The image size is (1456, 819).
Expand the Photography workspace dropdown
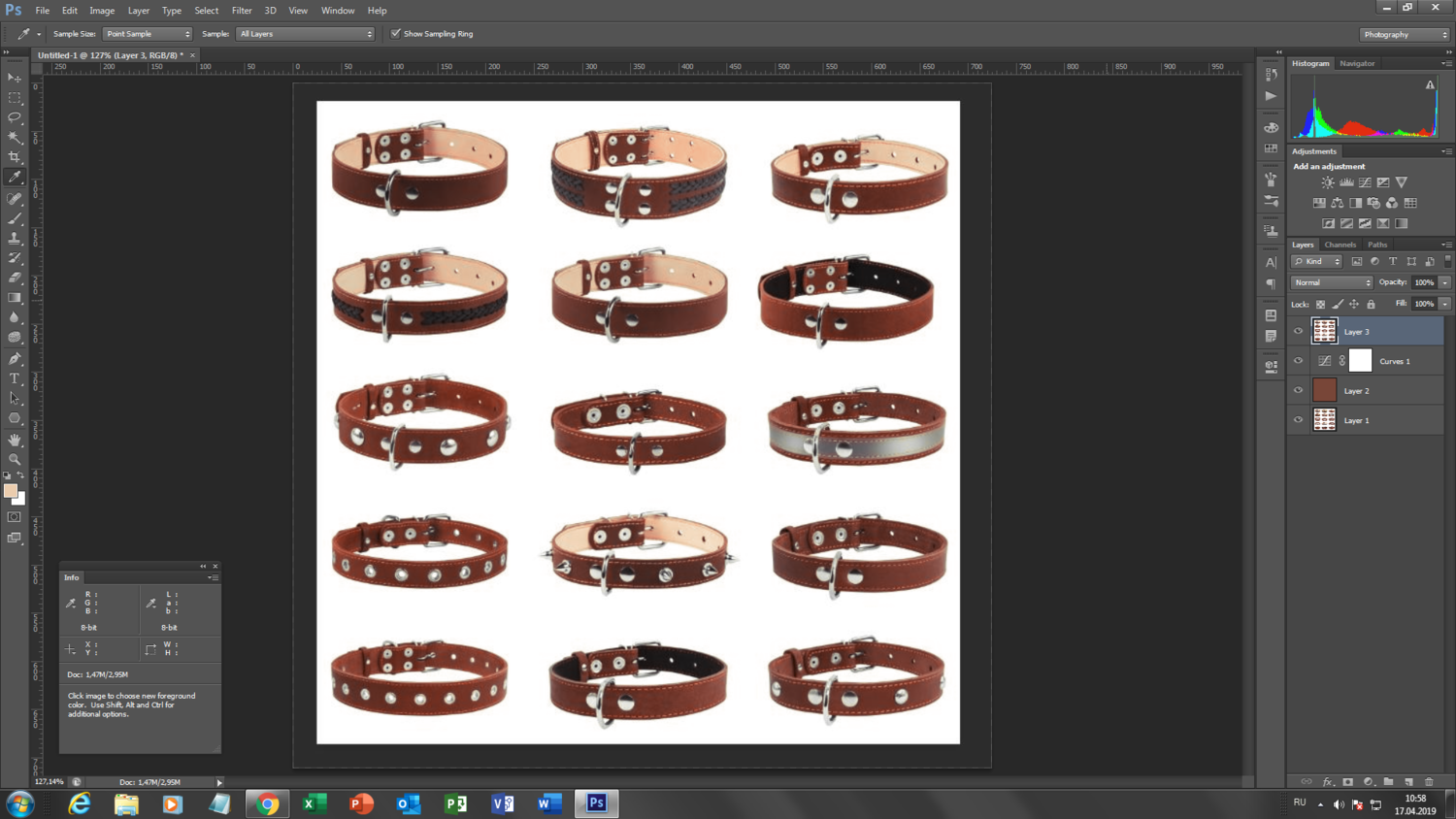click(1404, 34)
